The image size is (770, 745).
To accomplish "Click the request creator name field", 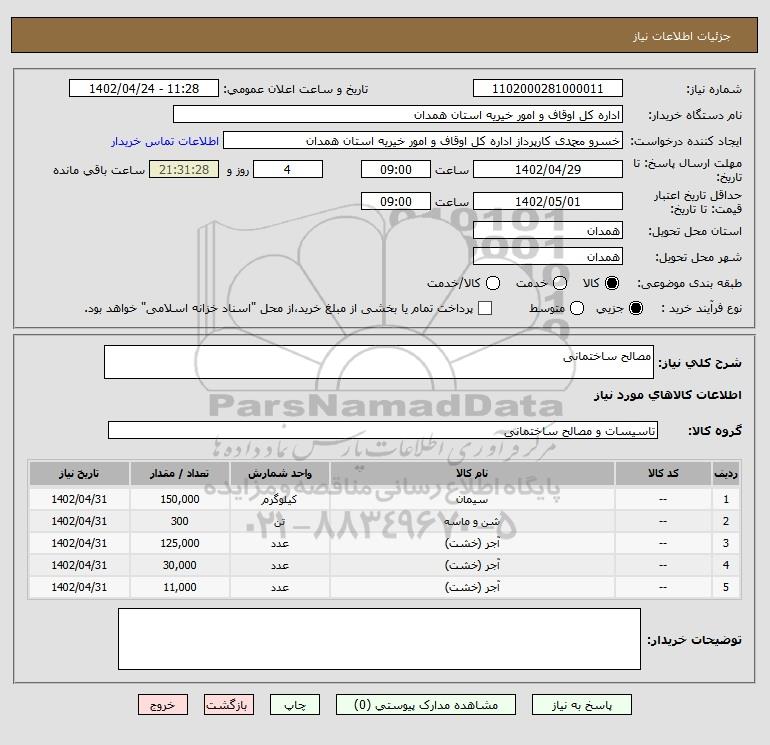I will click(x=423, y=140).
